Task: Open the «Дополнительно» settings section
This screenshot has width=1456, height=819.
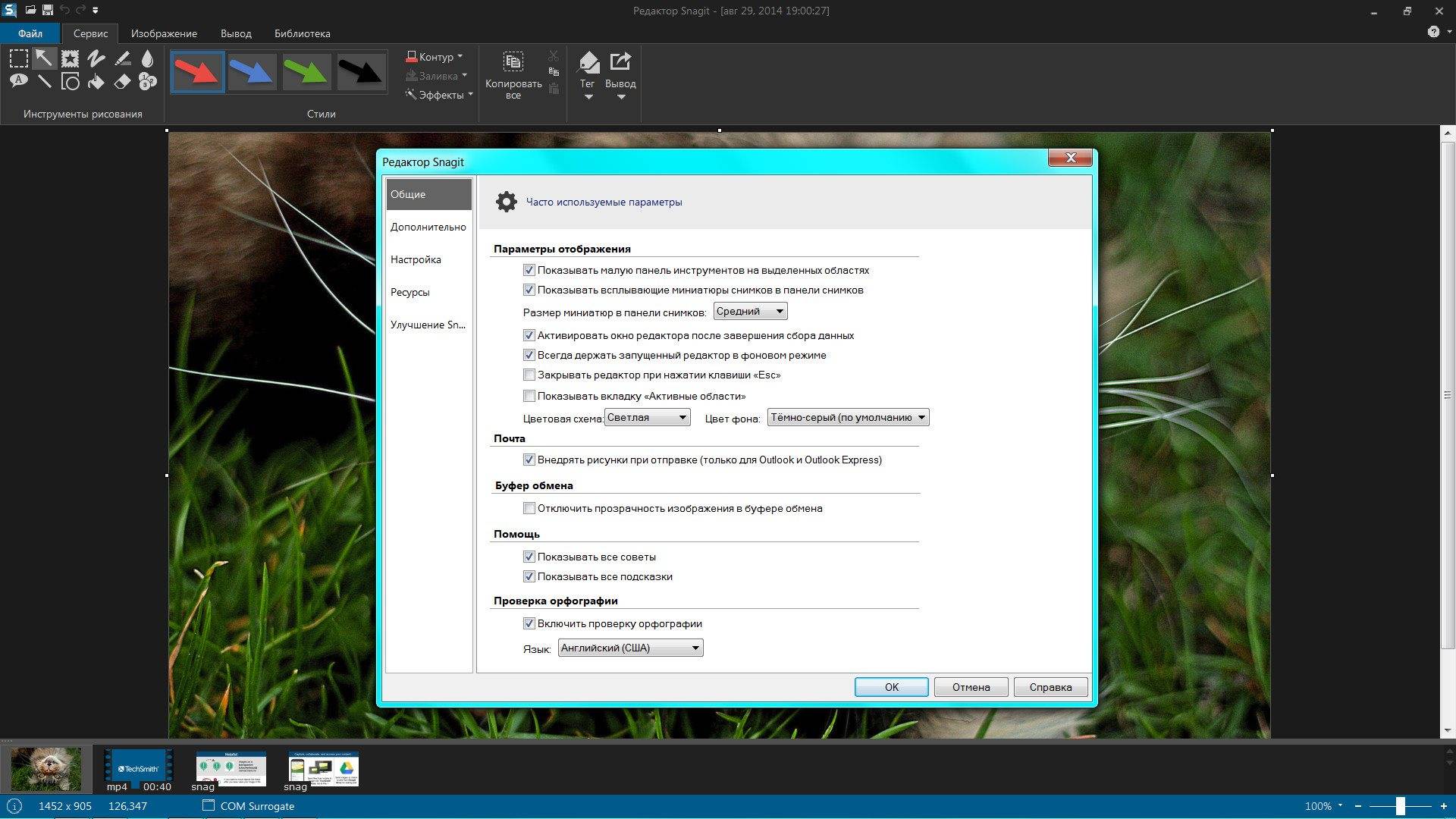Action: [x=428, y=227]
